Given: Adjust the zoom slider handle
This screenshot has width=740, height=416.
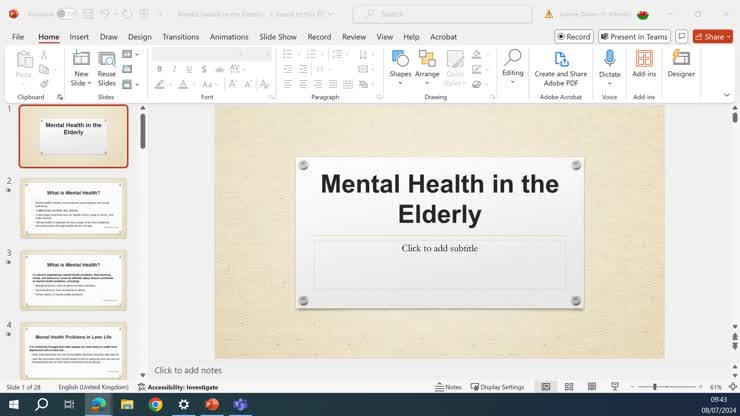Looking at the screenshot, I should click(655, 387).
